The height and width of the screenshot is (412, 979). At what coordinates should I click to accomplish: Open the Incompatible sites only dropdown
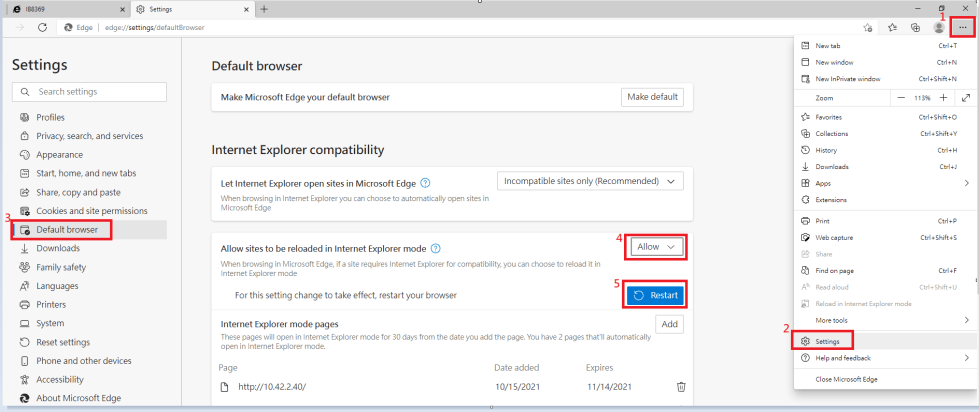[x=590, y=181]
